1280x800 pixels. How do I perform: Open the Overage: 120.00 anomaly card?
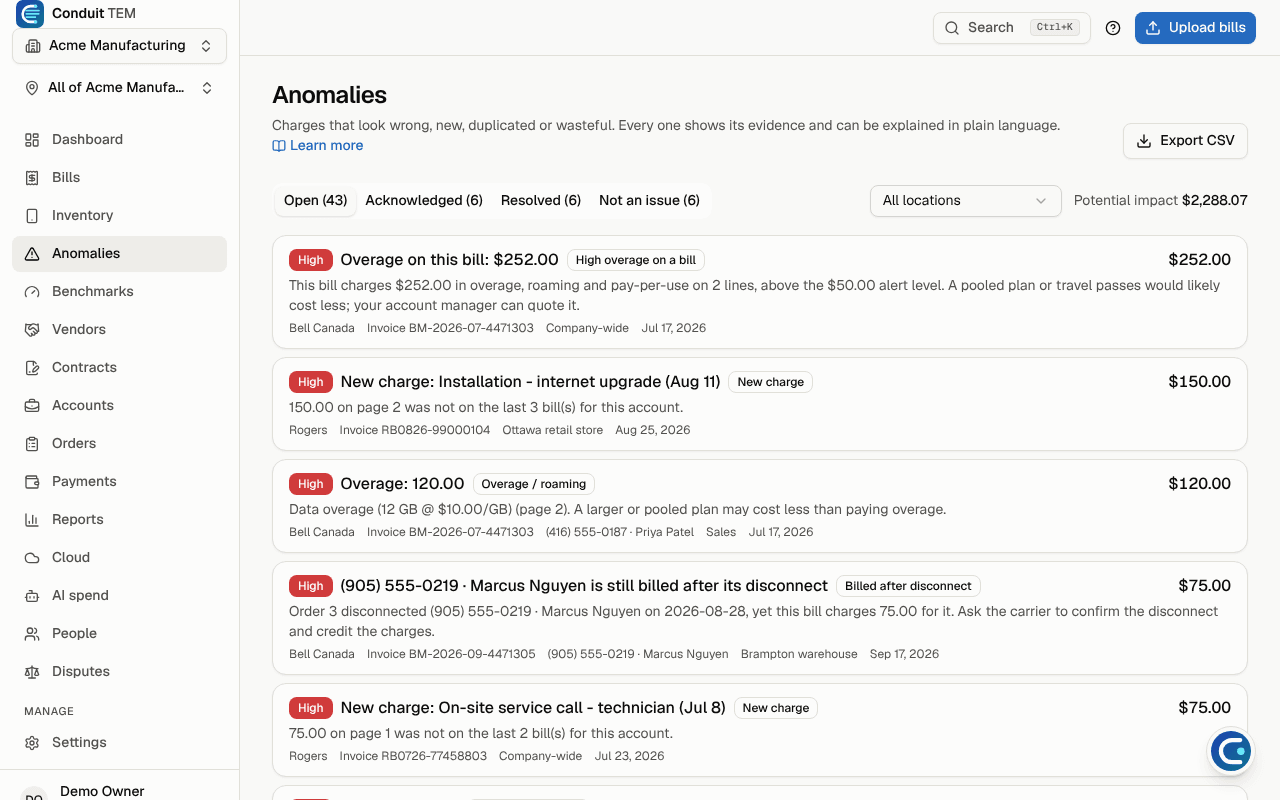coord(760,506)
